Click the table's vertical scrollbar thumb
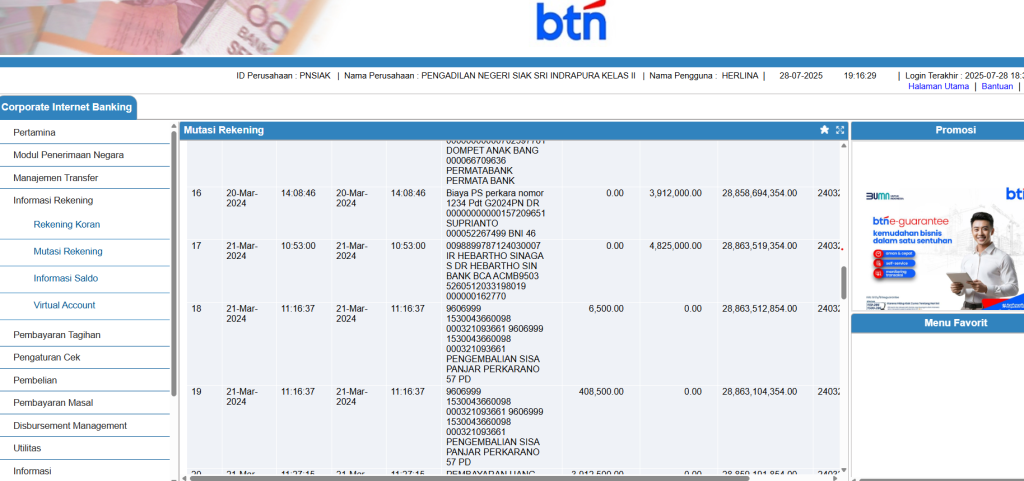The image size is (1024, 481). tap(843, 282)
